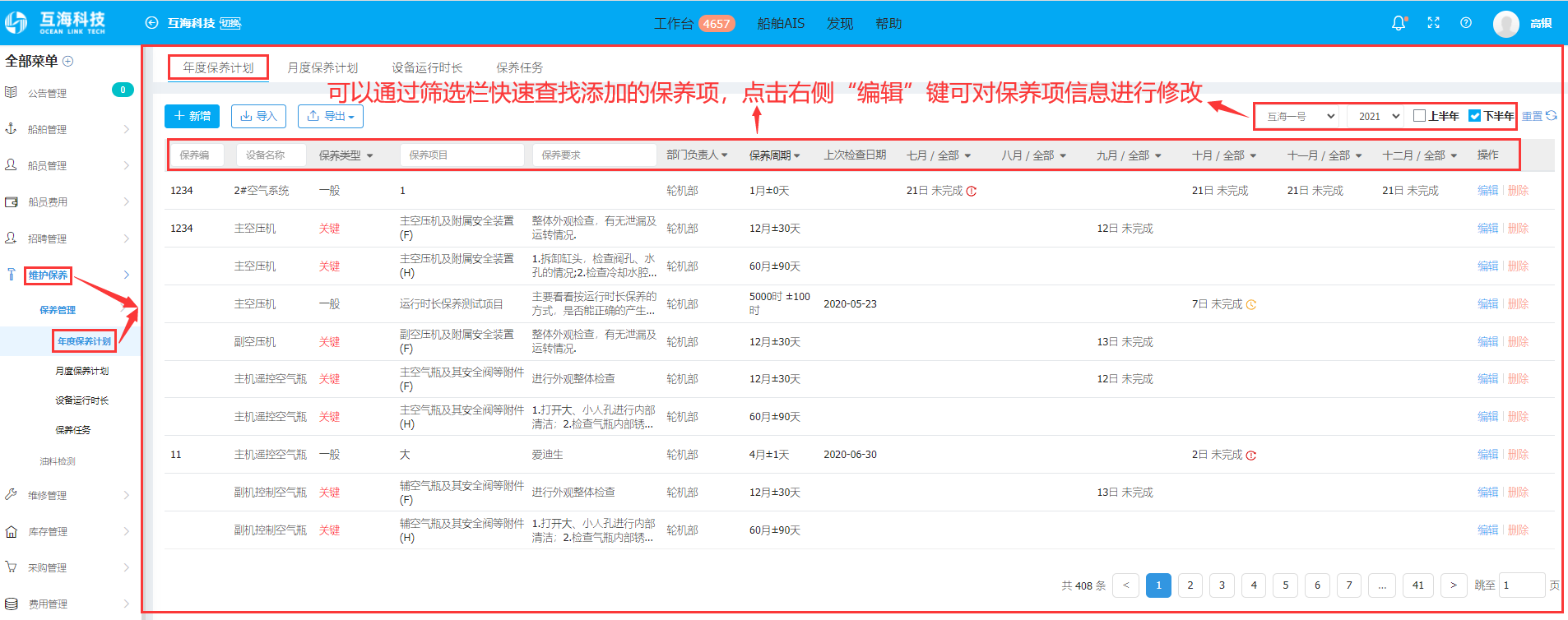
Task: Click the 维护保养 sidebar icon
Action: pyautogui.click(x=11, y=275)
